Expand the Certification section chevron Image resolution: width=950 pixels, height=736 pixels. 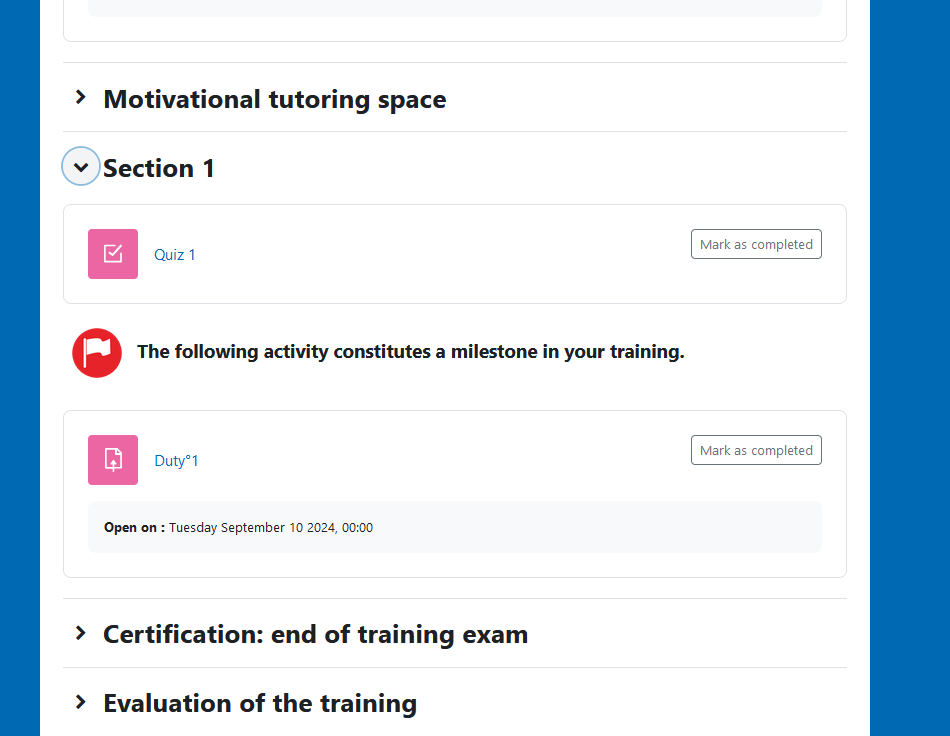click(x=81, y=633)
